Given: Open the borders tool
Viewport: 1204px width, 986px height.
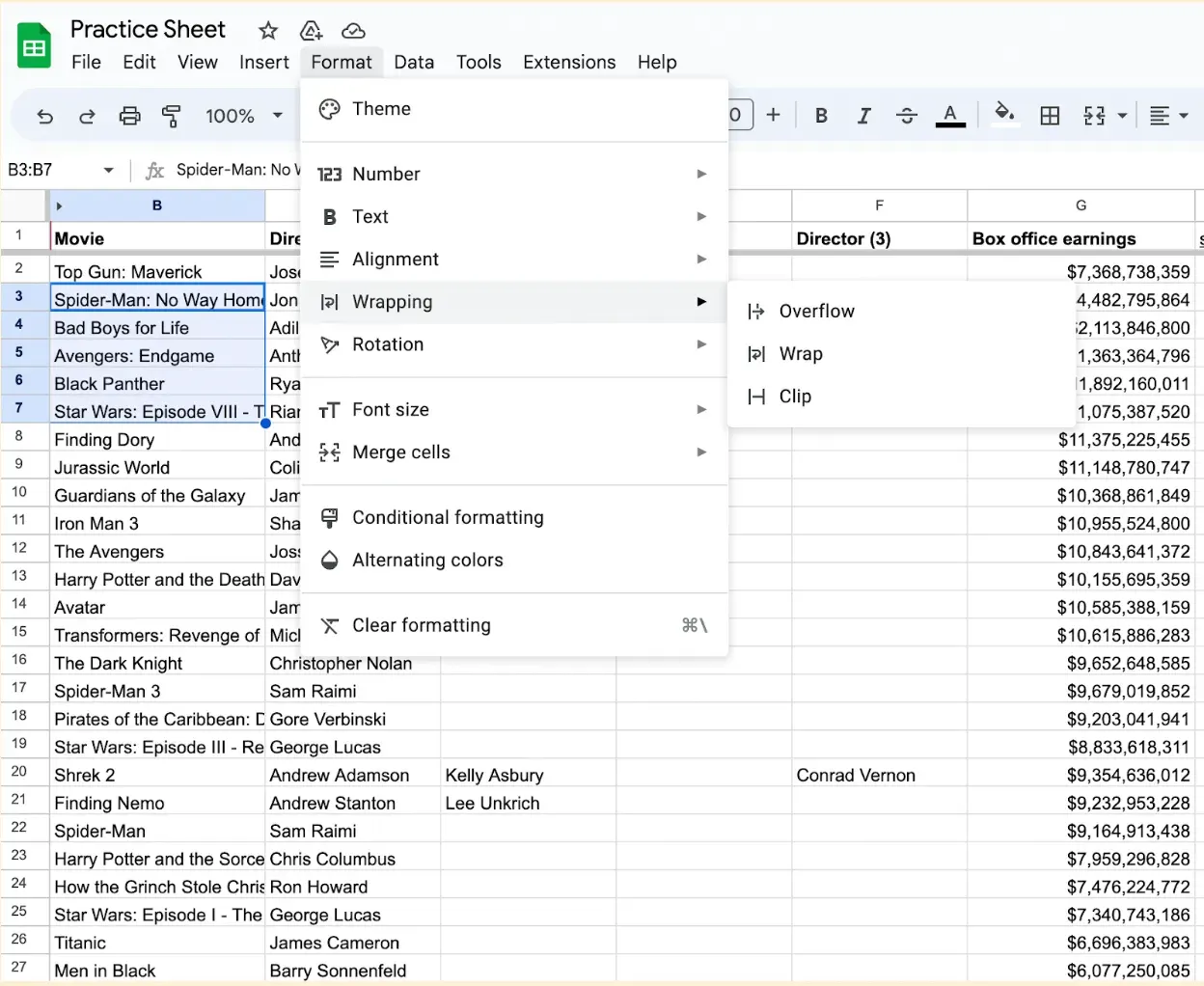Looking at the screenshot, I should [1050, 116].
